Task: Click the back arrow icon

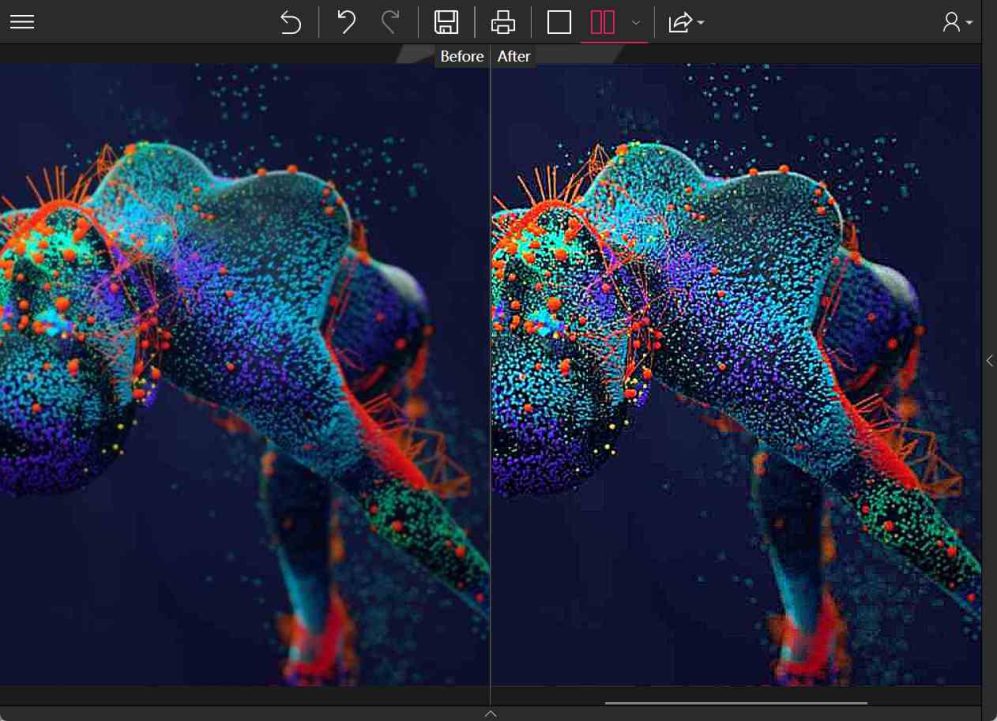Action: (291, 22)
